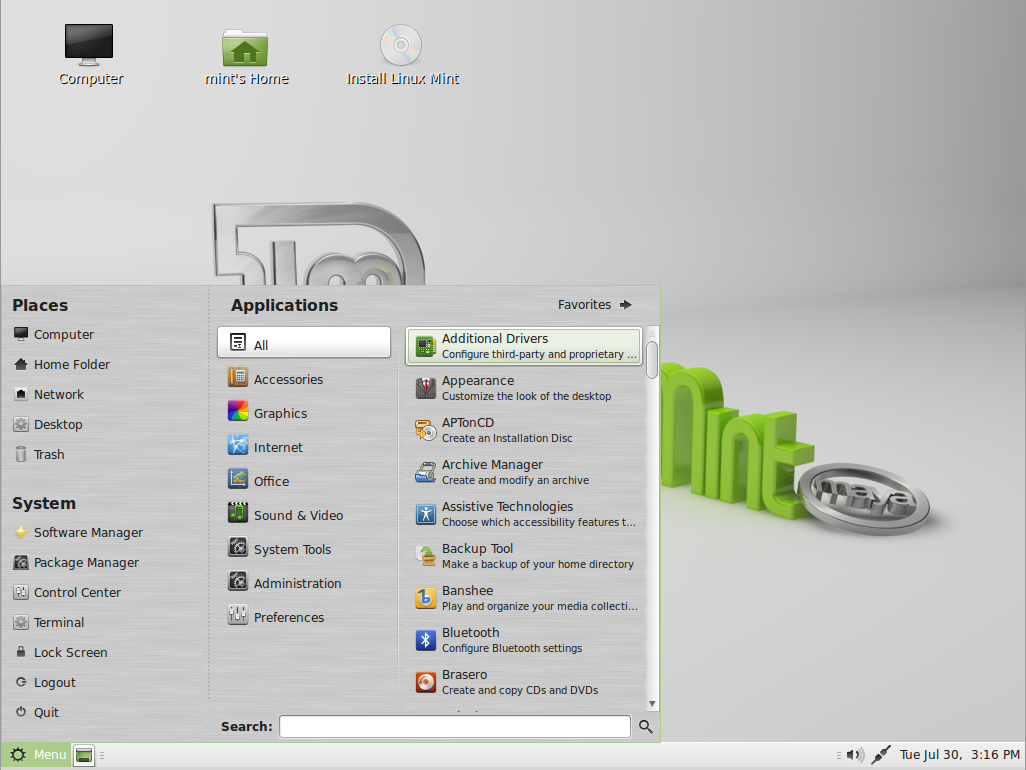
Task: Toggle the Menu button in panel
Action: pos(37,755)
